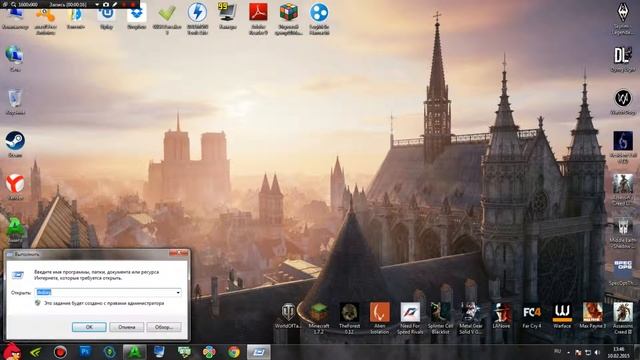Open the Spec Ops The Line icon
Screen dimensions: 640x360
tap(623, 269)
